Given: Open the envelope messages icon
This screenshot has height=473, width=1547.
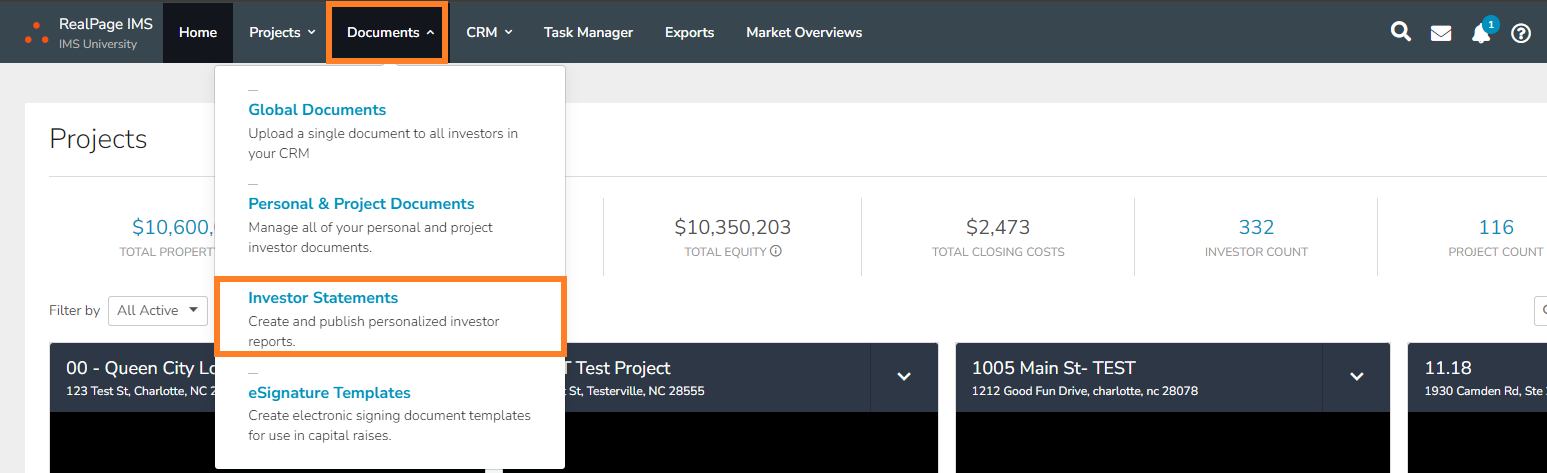Looking at the screenshot, I should click(1440, 33).
